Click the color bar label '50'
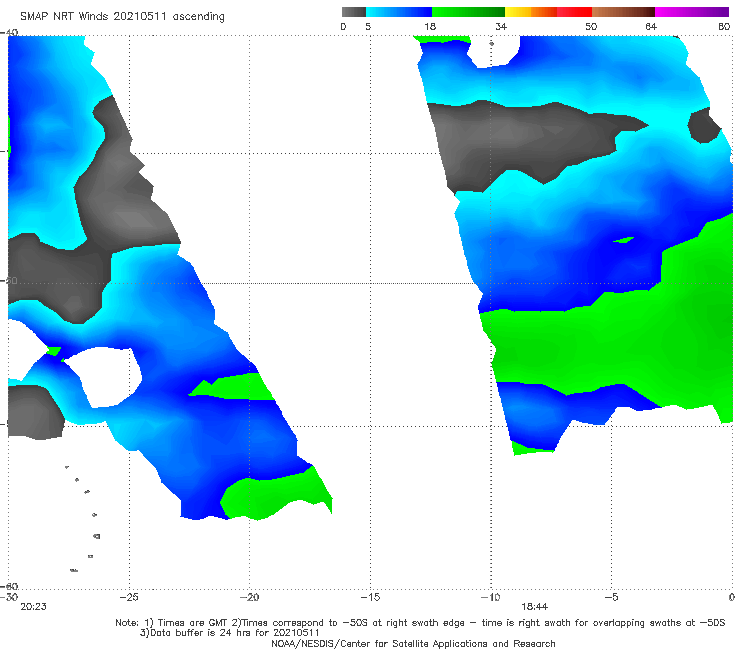 591,27
